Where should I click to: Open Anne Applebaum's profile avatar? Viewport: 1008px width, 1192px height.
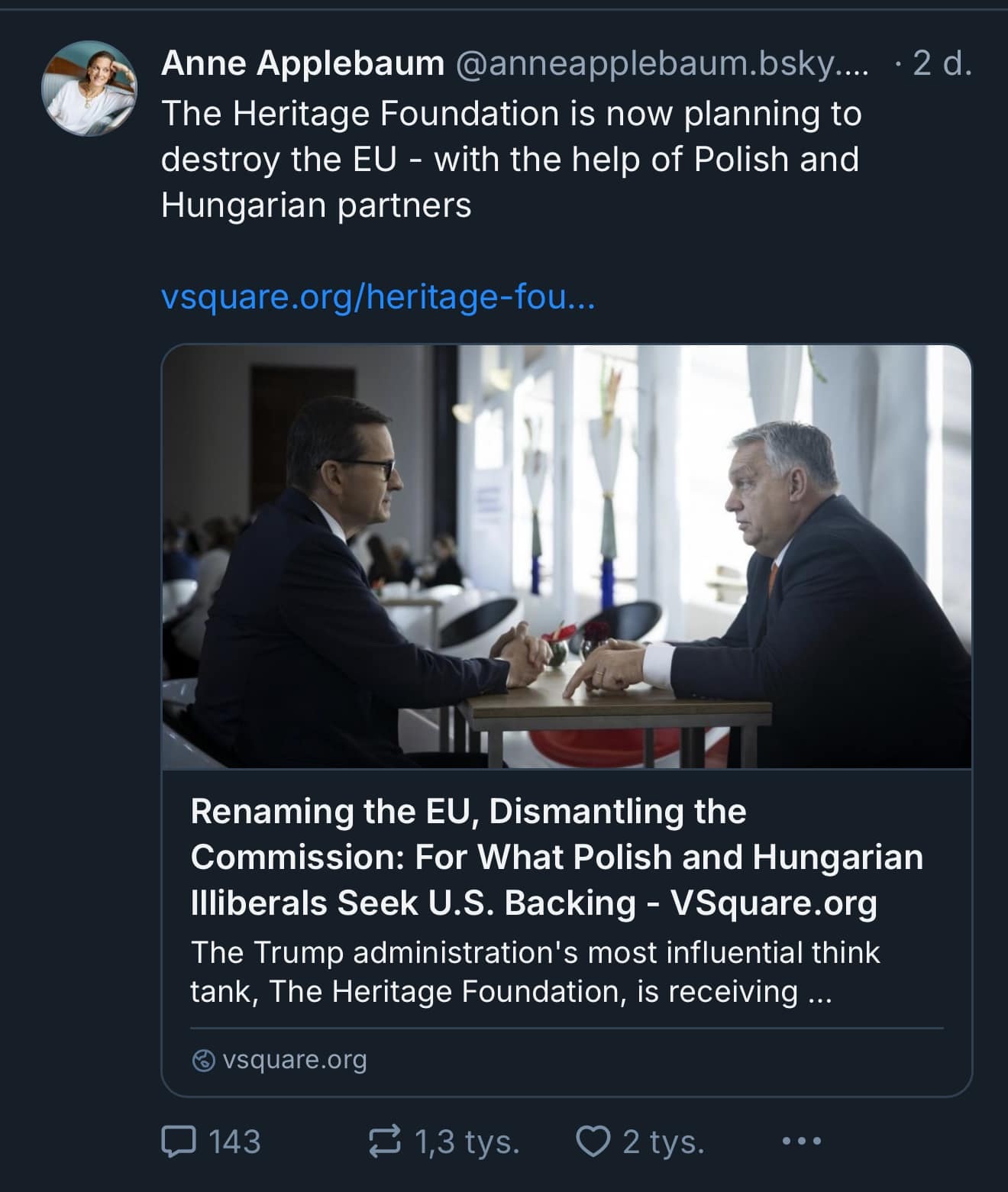pos(90,89)
